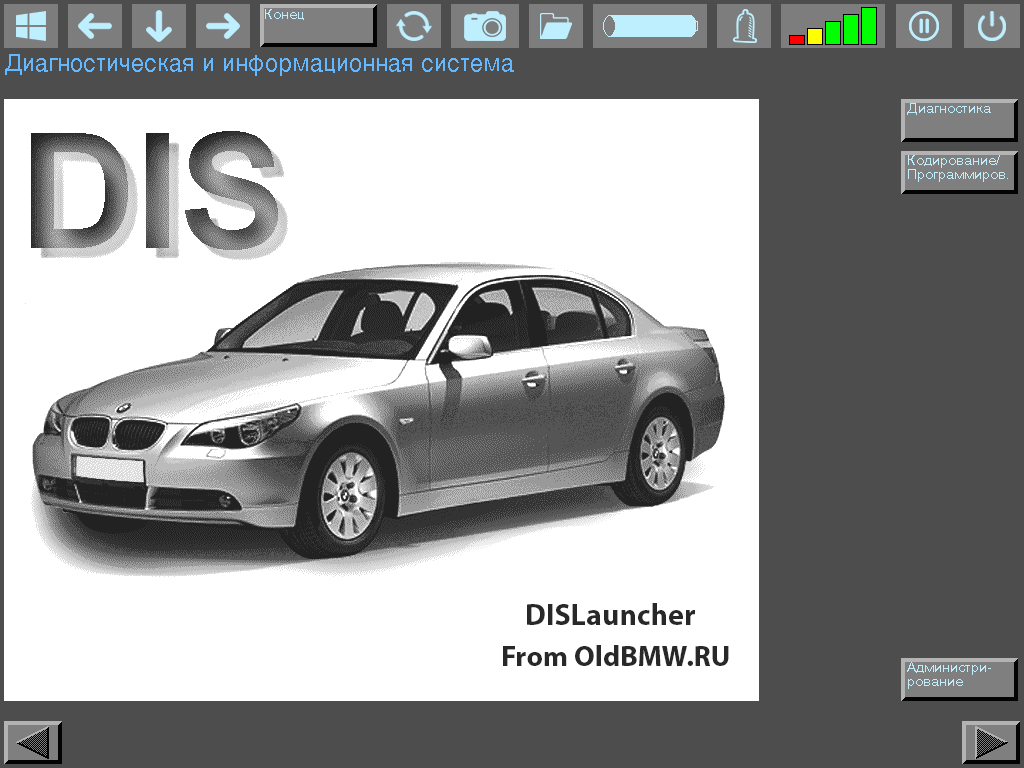1024x768 pixels.
Task: Click the previous page arrow bottom left
Action: point(32,742)
